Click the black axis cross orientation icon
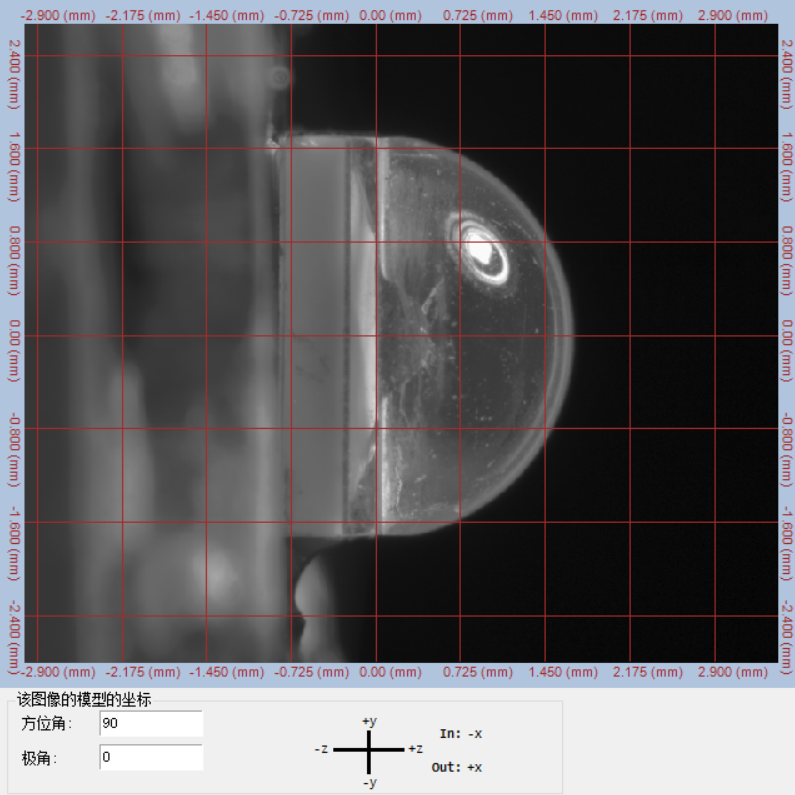795x795 pixels. (x=369, y=749)
